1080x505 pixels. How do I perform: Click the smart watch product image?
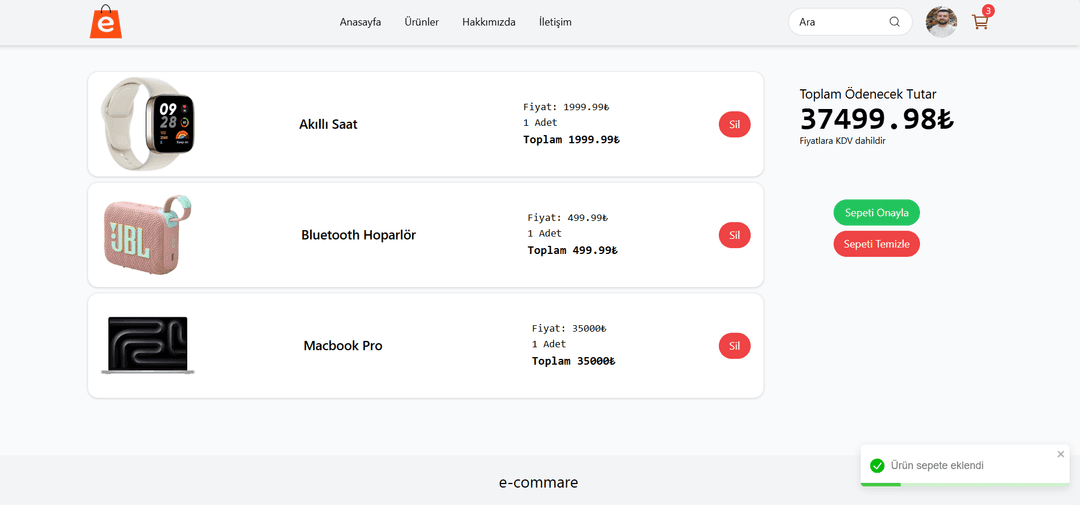tap(148, 124)
